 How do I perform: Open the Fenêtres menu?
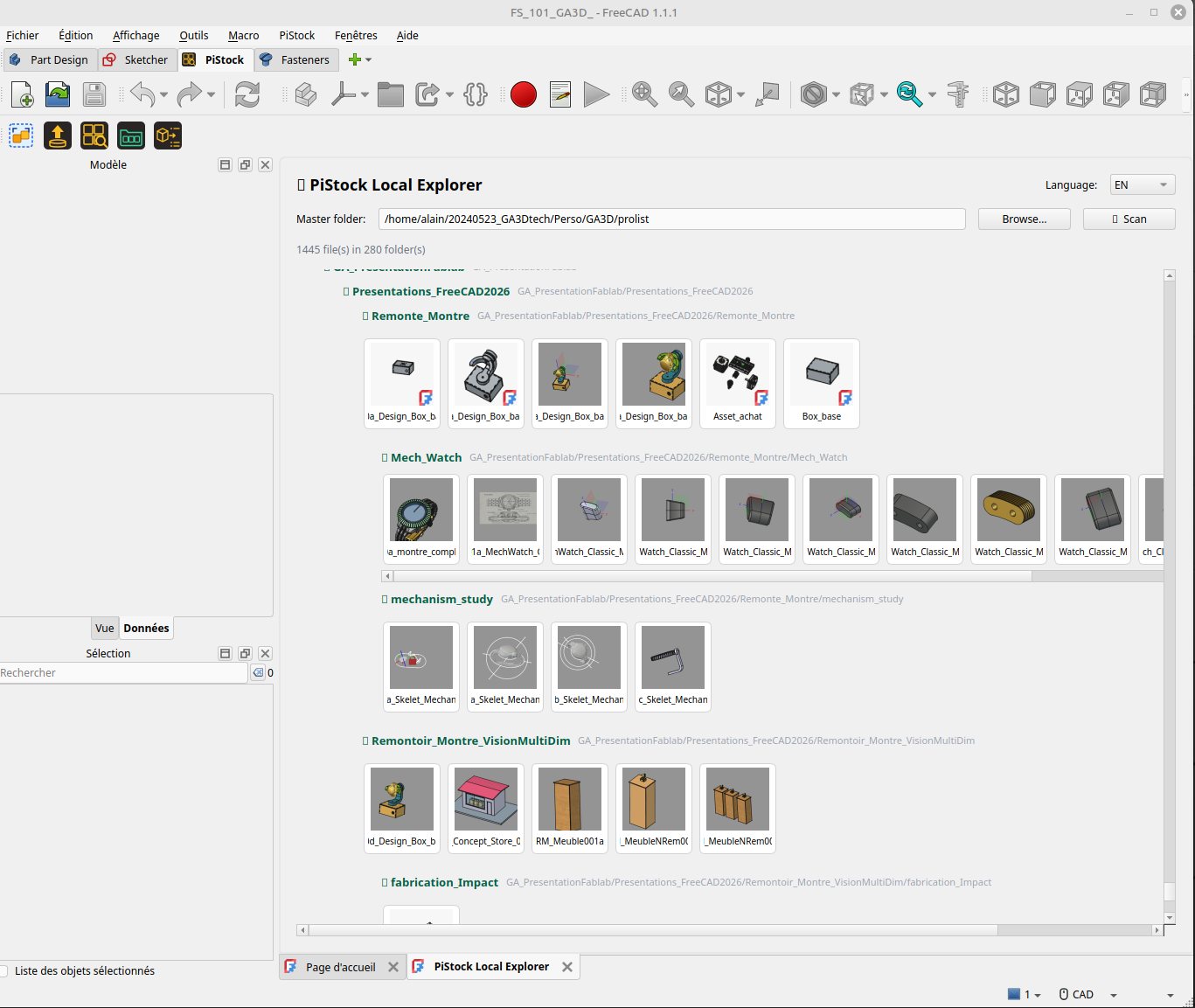(356, 36)
